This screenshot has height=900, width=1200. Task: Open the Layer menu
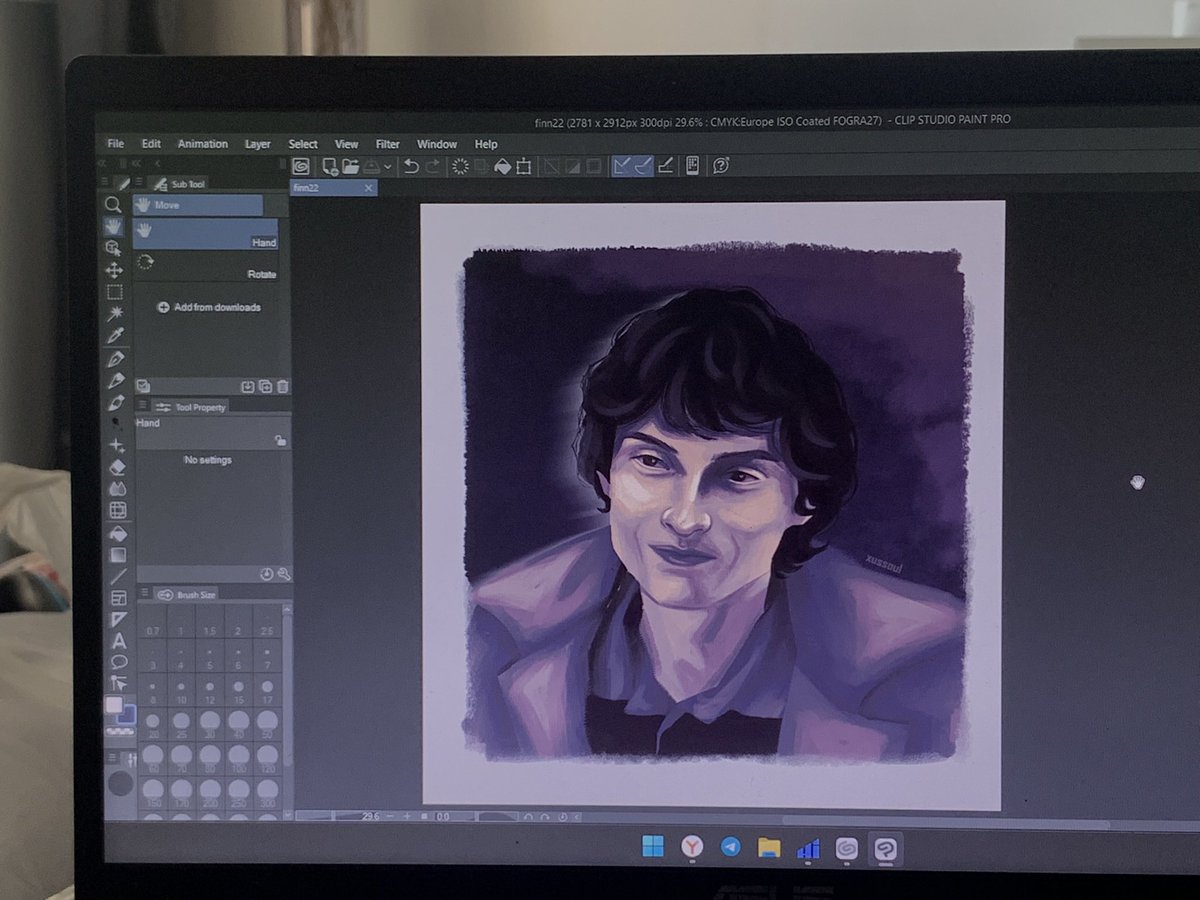point(258,144)
